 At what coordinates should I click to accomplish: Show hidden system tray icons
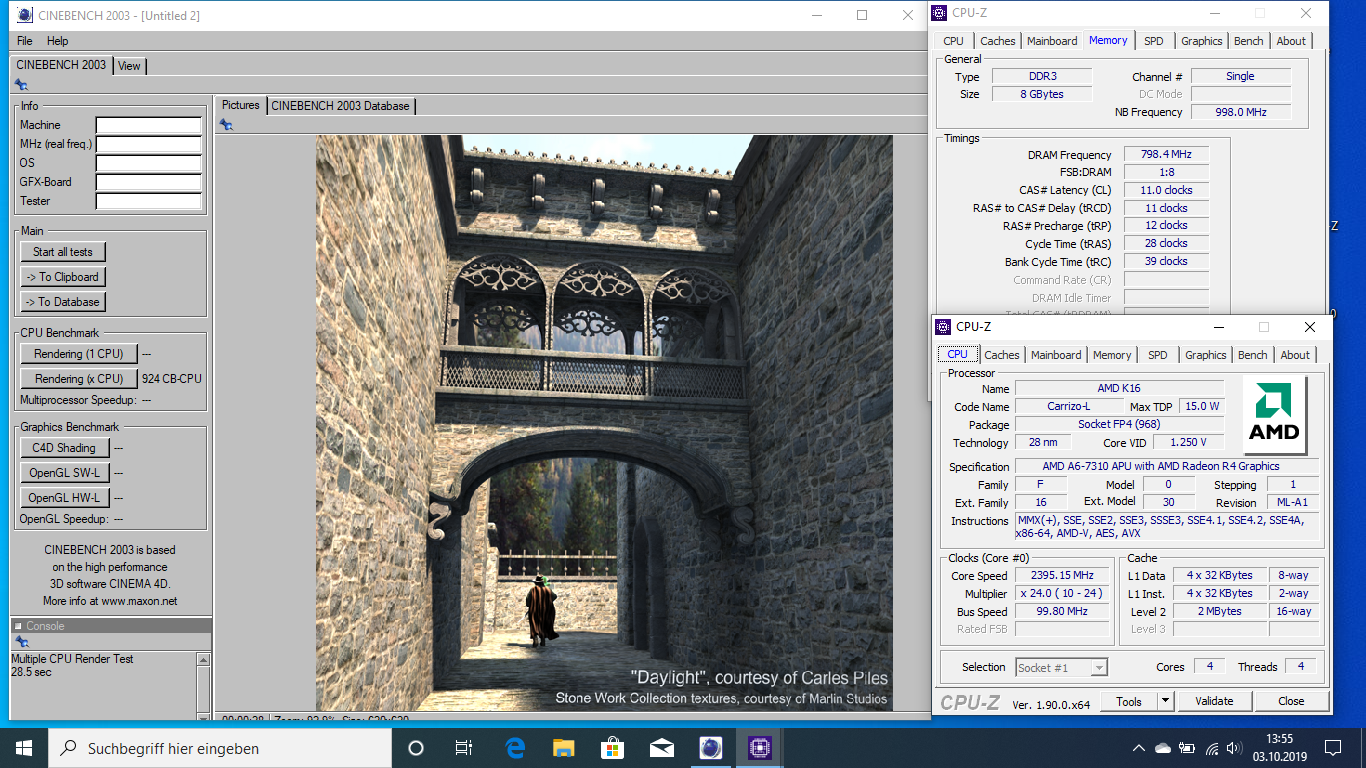pyautogui.click(x=1139, y=748)
